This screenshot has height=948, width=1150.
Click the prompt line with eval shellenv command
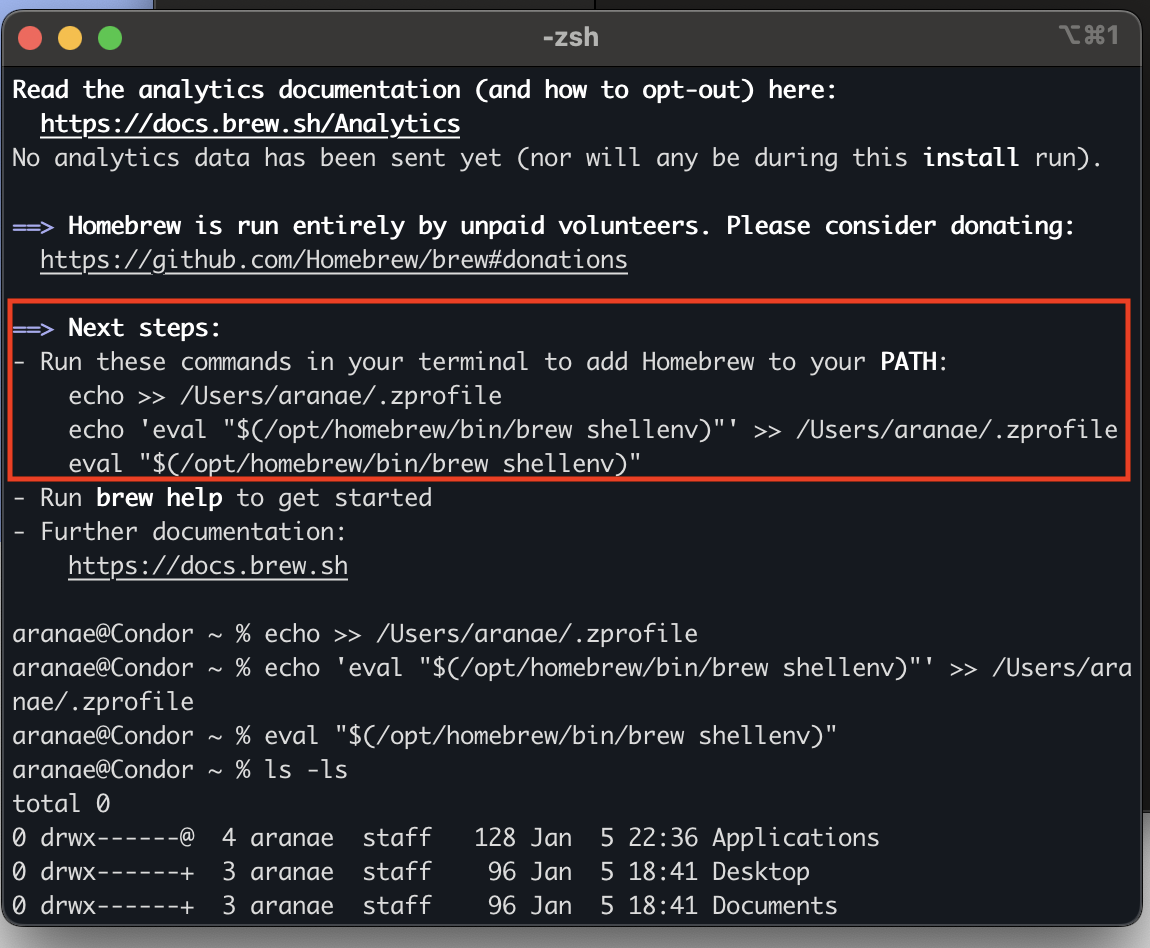(425, 735)
